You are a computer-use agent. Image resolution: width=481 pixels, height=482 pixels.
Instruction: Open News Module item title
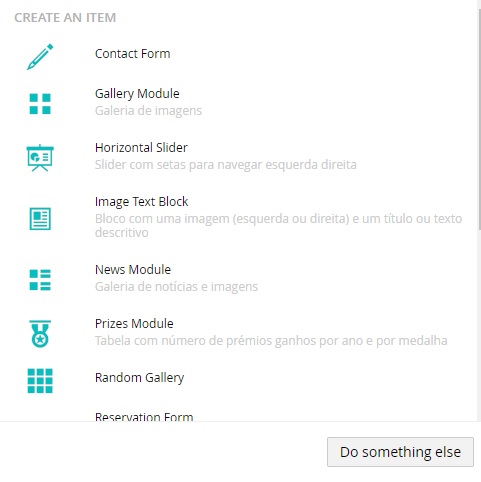coord(133,270)
